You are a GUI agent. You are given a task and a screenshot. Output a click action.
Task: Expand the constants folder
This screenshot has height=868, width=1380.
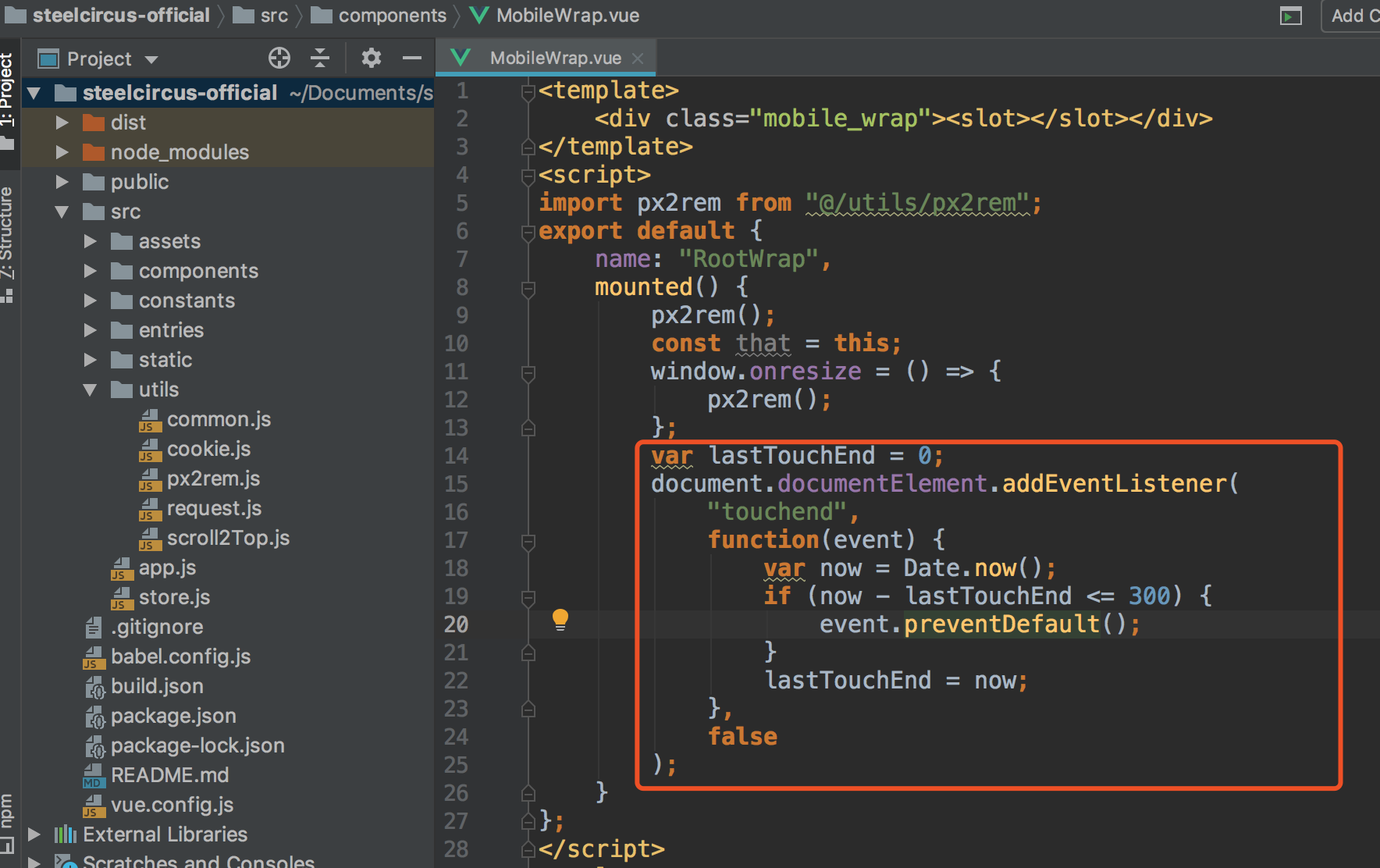(91, 301)
